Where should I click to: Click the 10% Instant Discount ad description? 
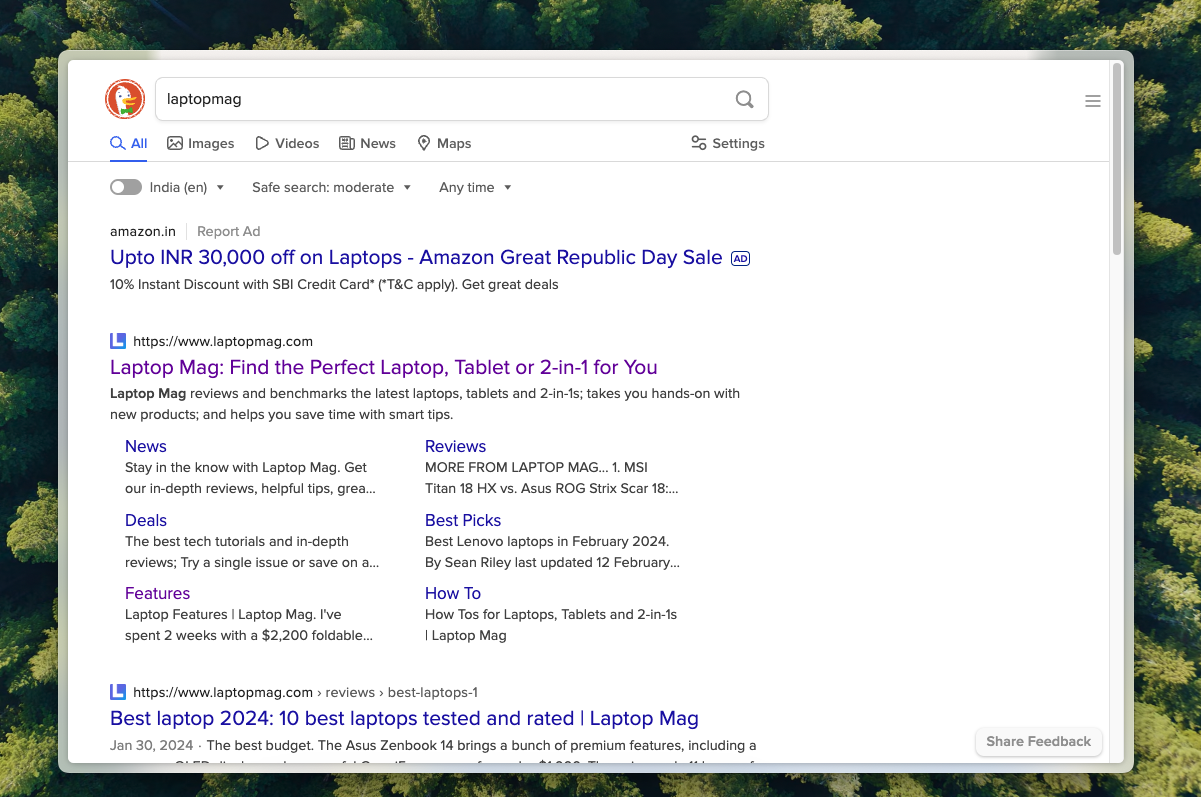[334, 284]
